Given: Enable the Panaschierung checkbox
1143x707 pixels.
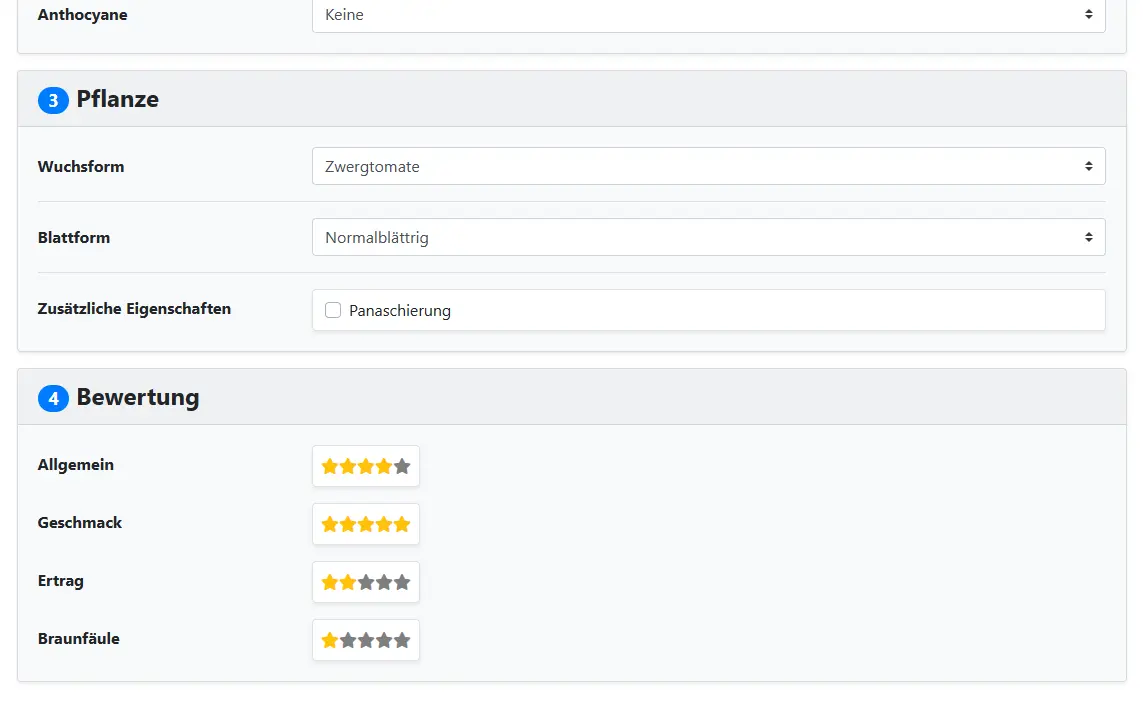Looking at the screenshot, I should point(333,311).
